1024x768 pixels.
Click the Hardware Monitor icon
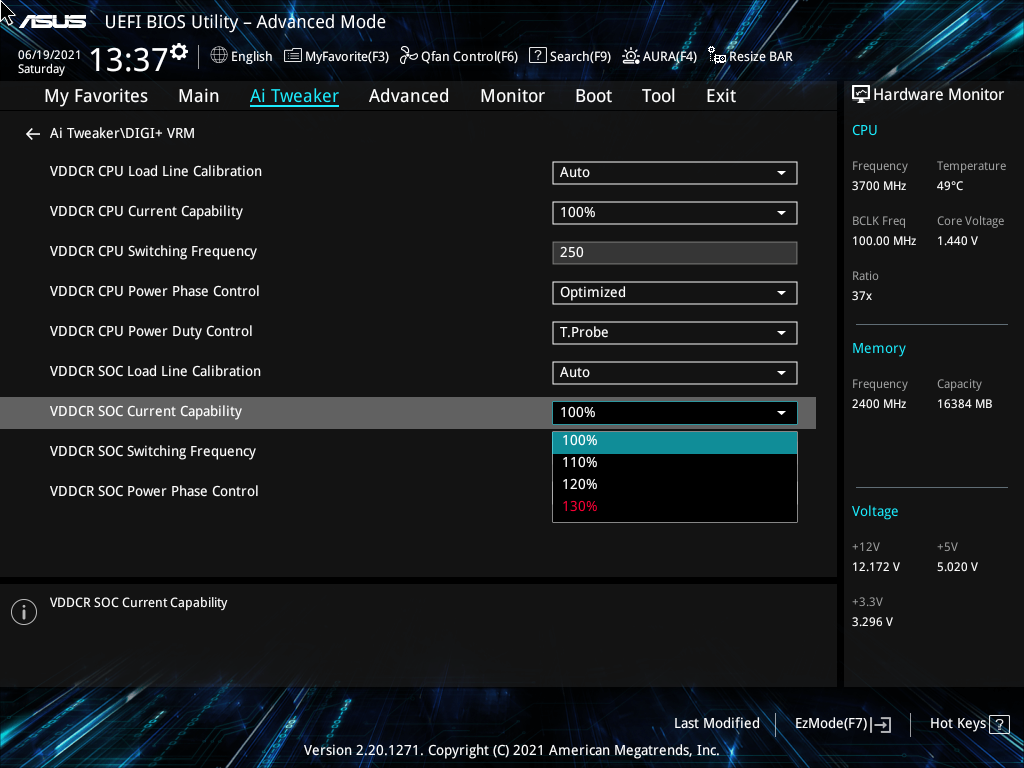click(861, 93)
